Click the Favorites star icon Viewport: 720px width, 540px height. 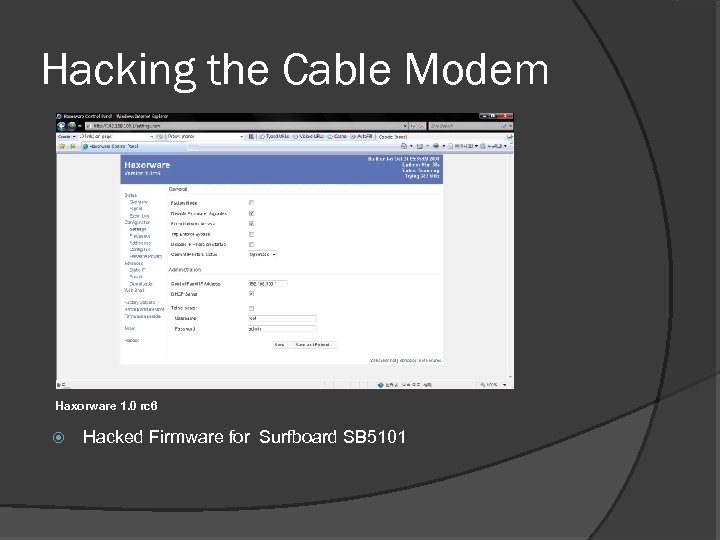pyautogui.click(x=62, y=146)
